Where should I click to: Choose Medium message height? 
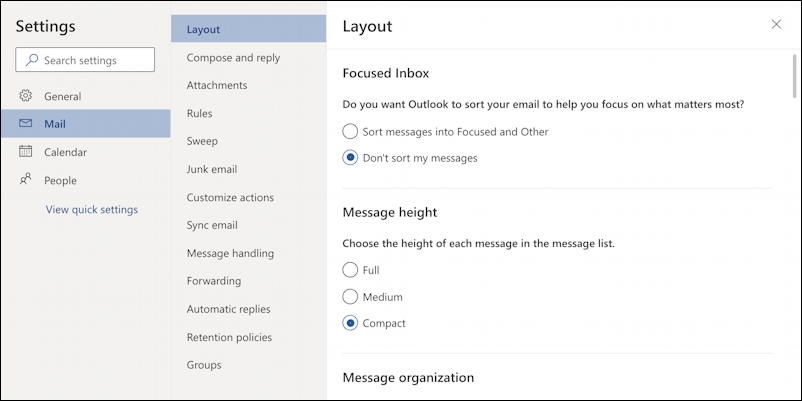[350, 297]
